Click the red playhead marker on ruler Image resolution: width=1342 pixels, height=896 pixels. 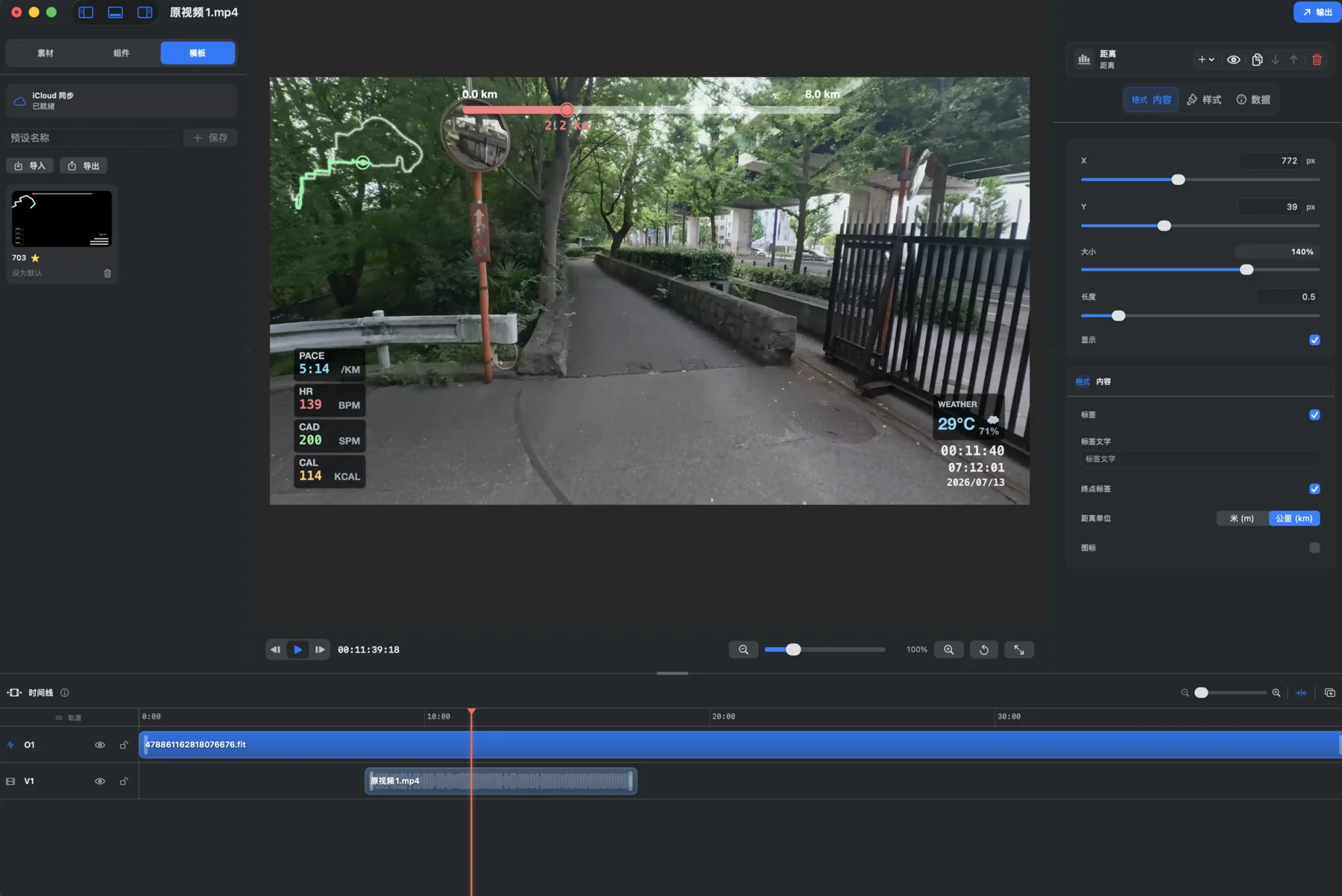click(x=471, y=713)
